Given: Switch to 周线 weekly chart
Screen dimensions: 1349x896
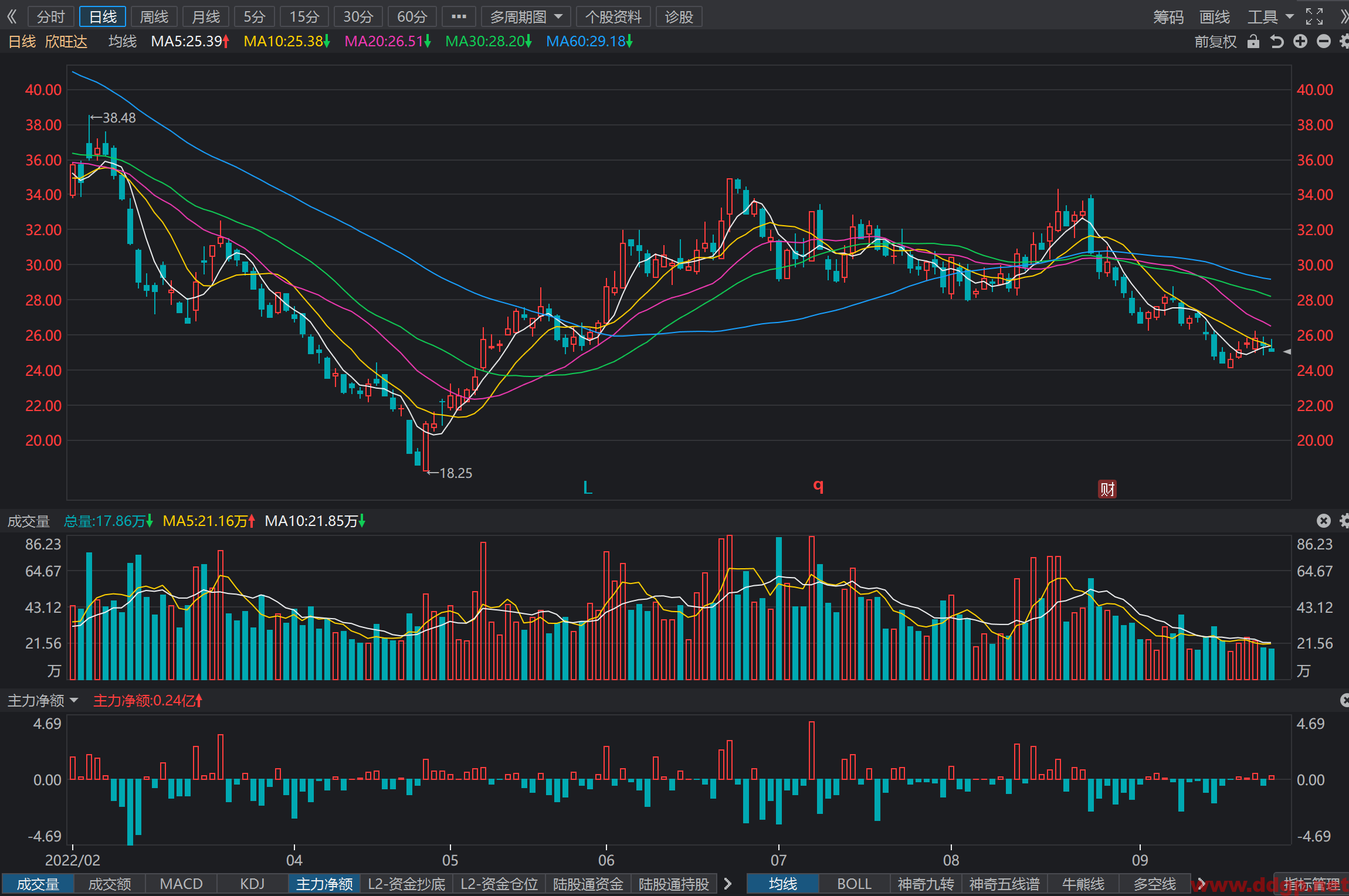Looking at the screenshot, I should 154,16.
